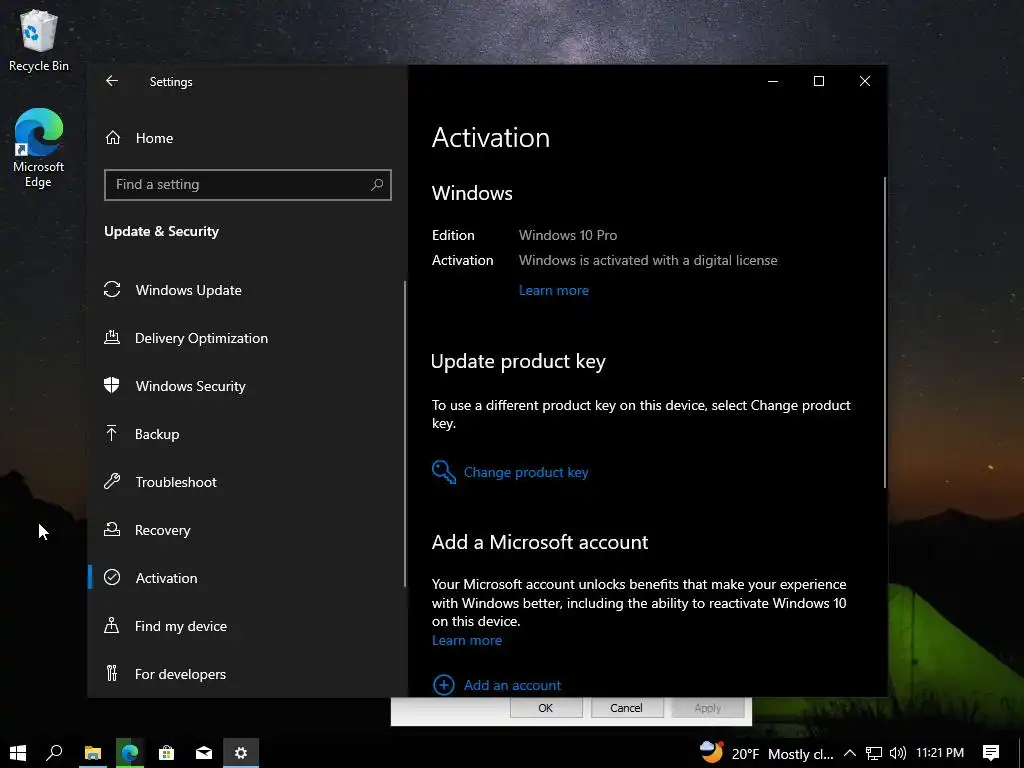Click the Delivery Optimization icon
This screenshot has height=768, width=1024.
[x=112, y=338]
